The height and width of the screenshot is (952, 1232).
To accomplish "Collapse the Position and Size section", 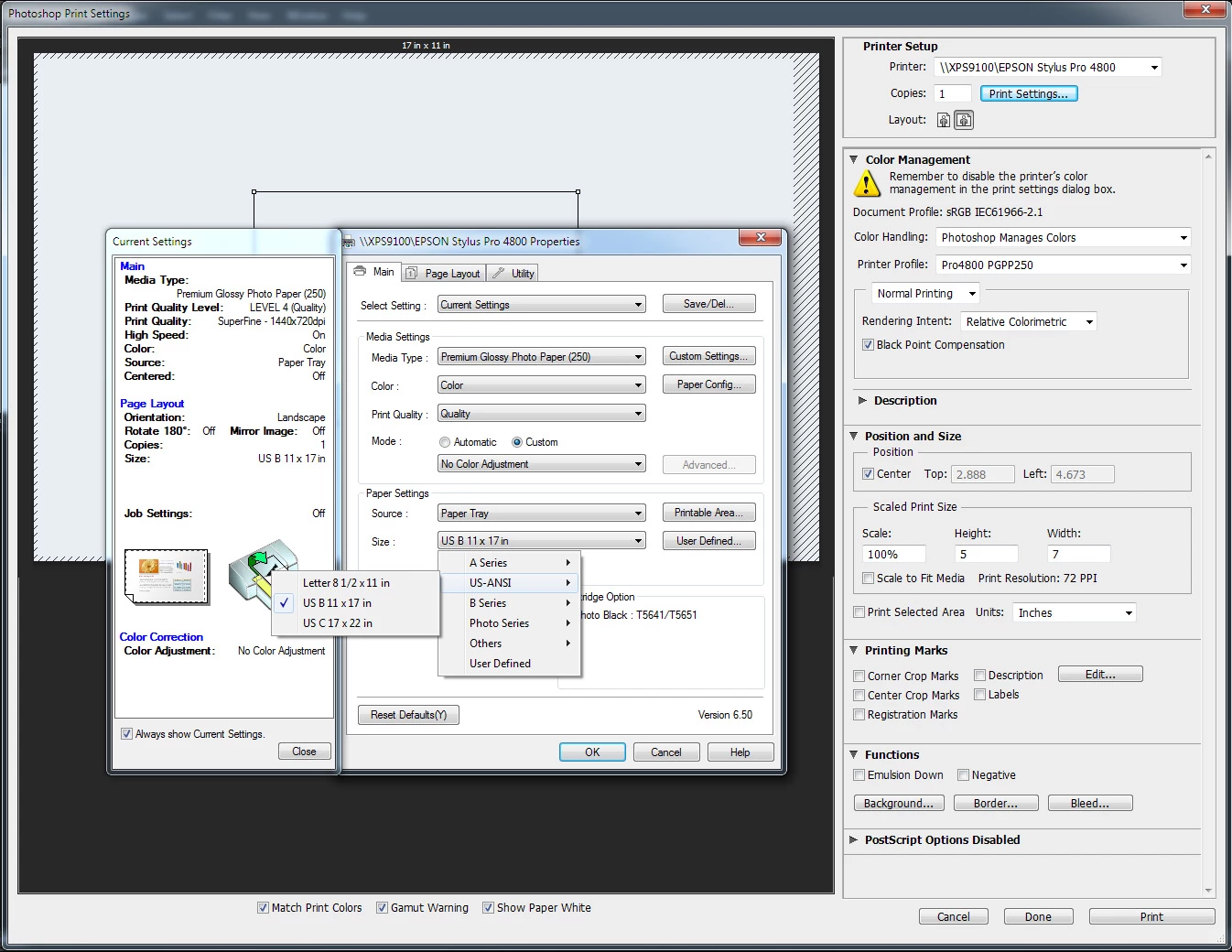I will [854, 437].
